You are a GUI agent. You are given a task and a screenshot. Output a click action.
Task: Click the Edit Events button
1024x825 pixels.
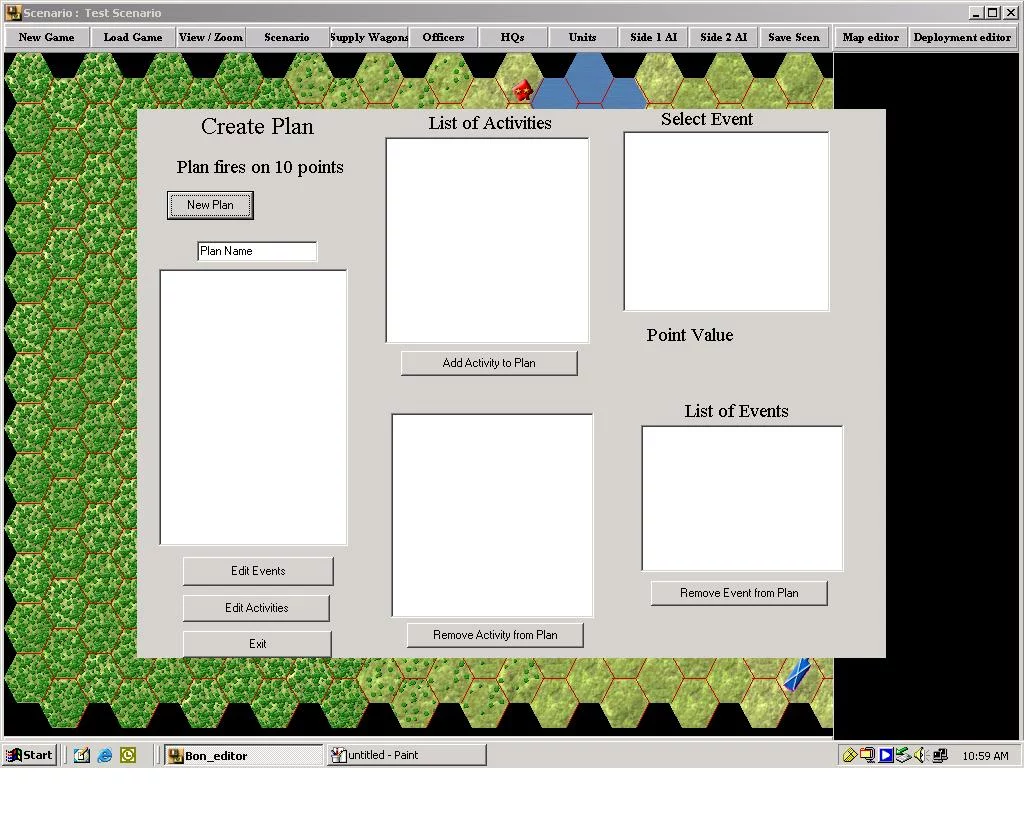(x=258, y=571)
